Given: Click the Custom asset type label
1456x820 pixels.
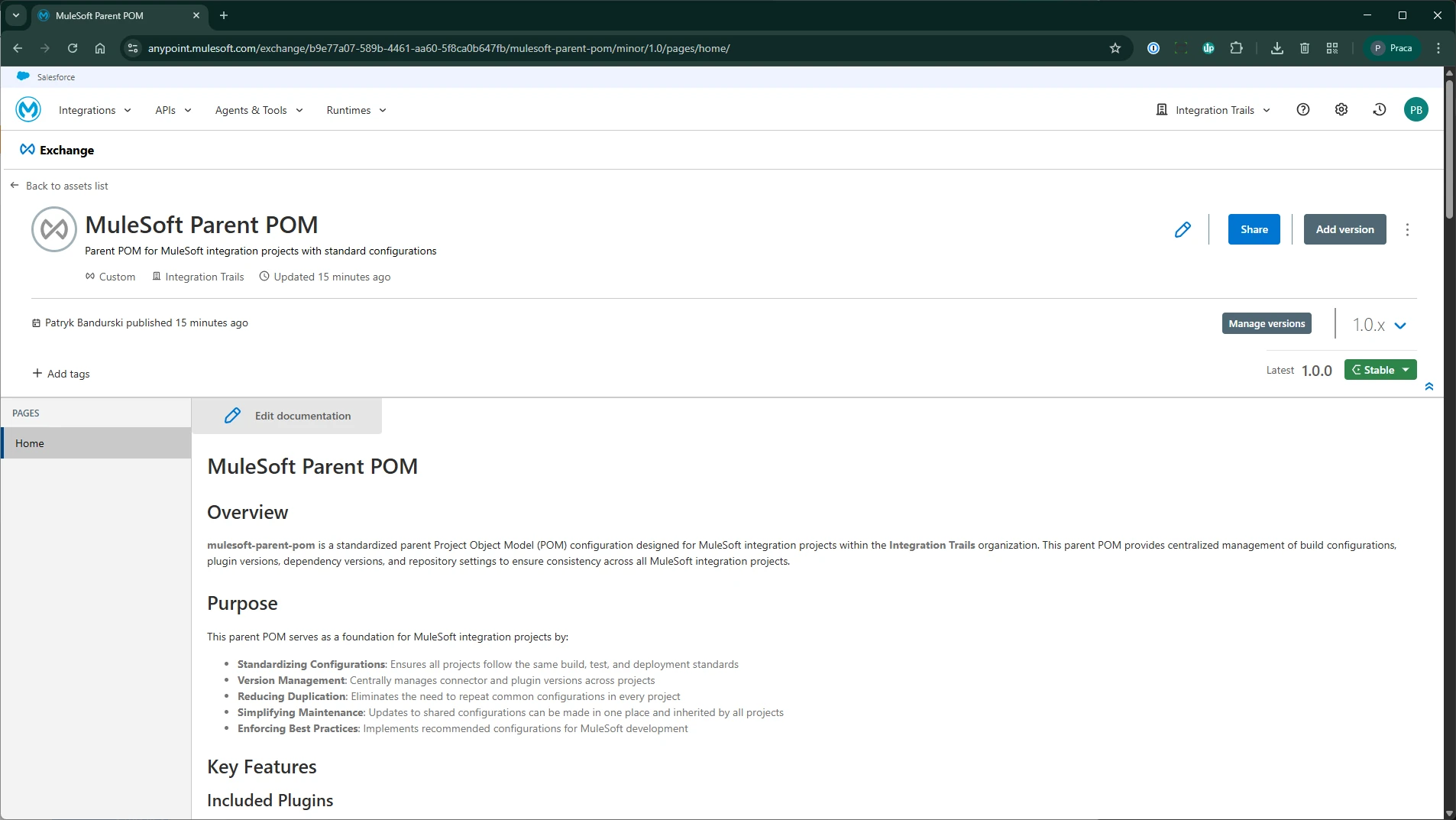Looking at the screenshot, I should point(110,277).
